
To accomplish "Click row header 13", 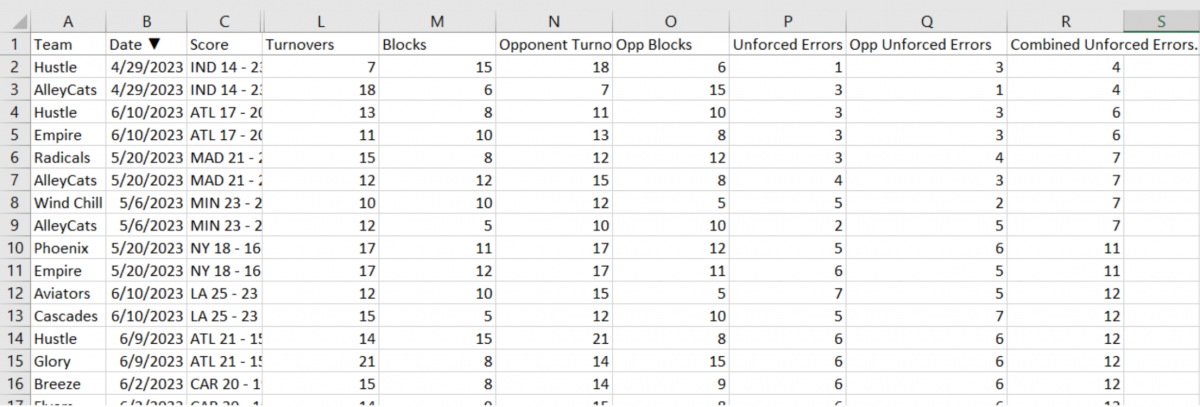I will pos(14,316).
